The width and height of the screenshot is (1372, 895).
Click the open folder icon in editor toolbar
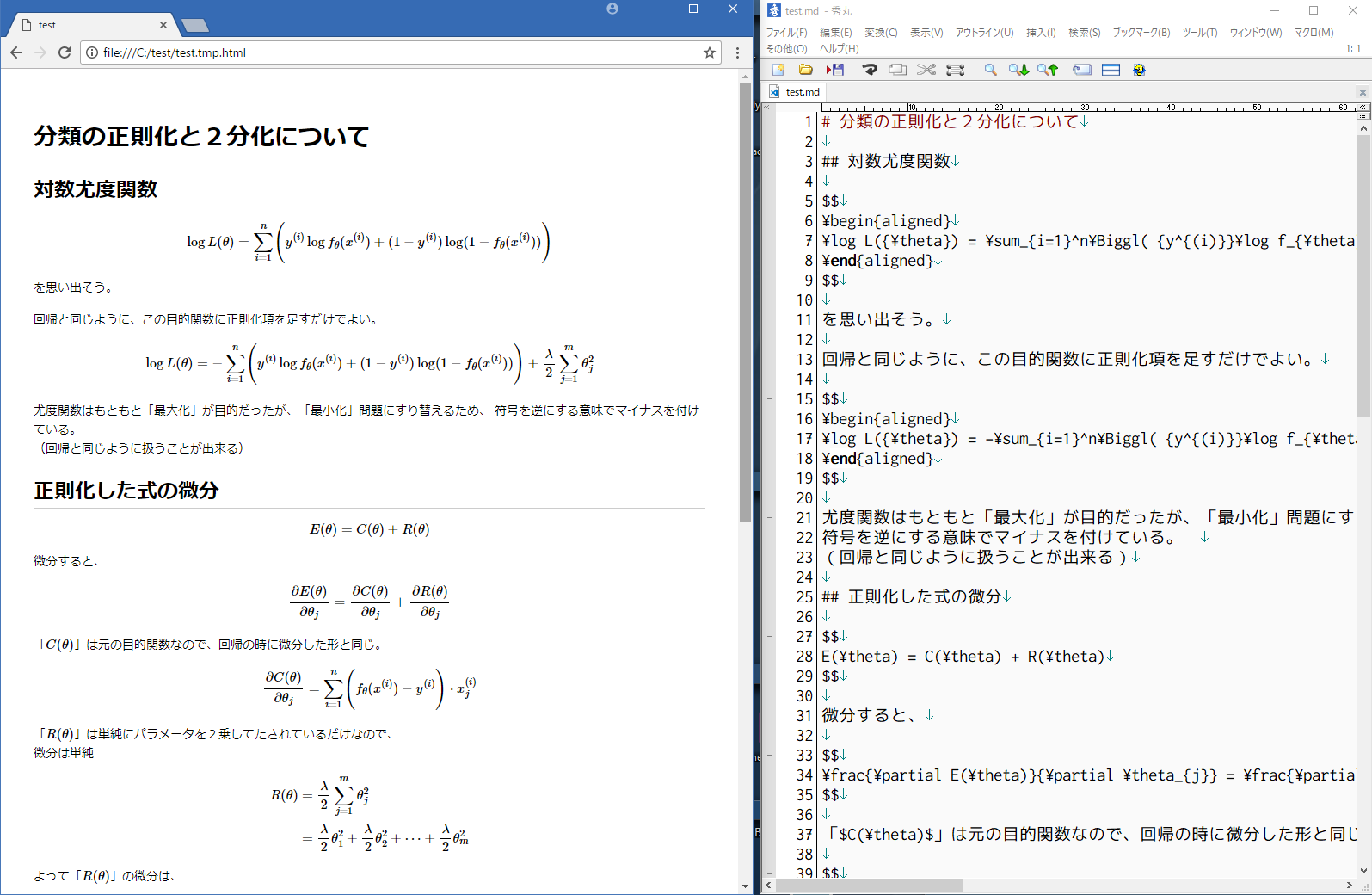coord(806,70)
